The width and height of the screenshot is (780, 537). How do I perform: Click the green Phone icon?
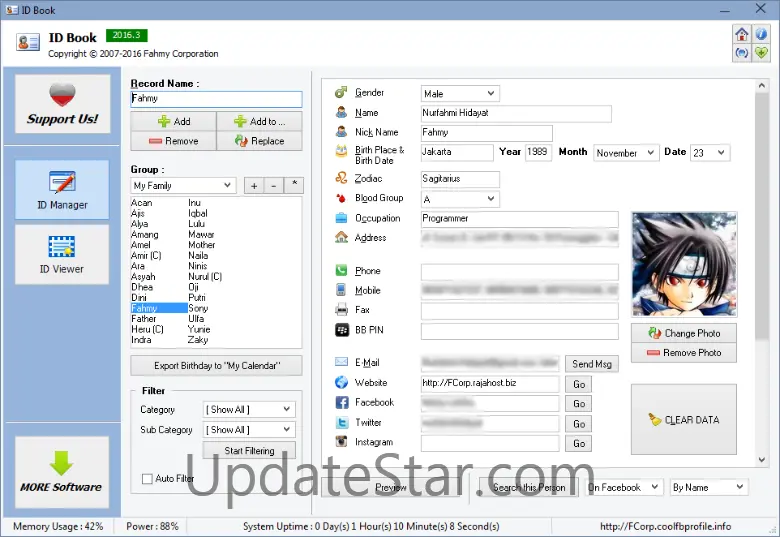point(341,270)
